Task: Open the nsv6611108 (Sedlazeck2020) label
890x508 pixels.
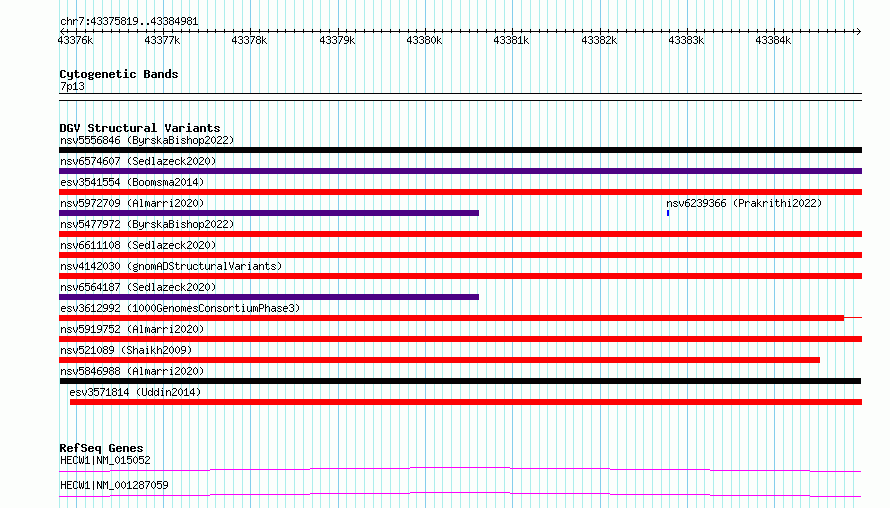Action: pos(138,245)
